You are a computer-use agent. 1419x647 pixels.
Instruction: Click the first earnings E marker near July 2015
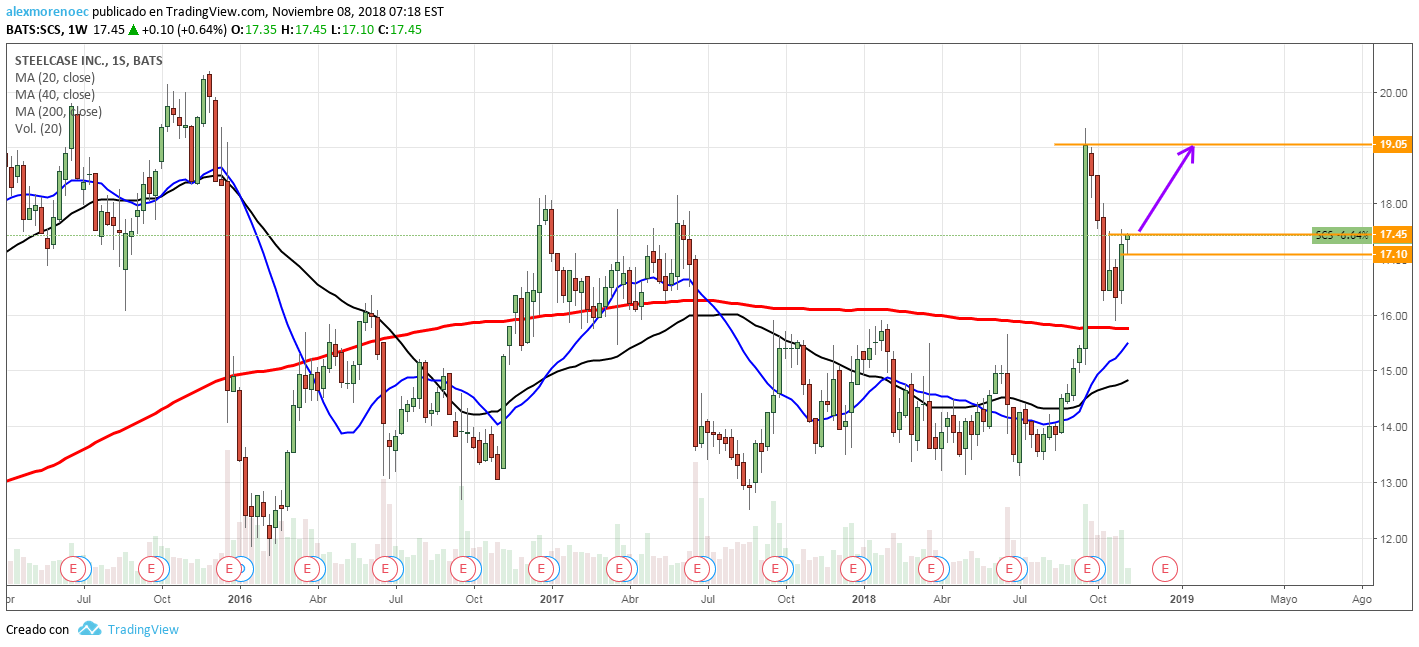pyautogui.click(x=74, y=569)
